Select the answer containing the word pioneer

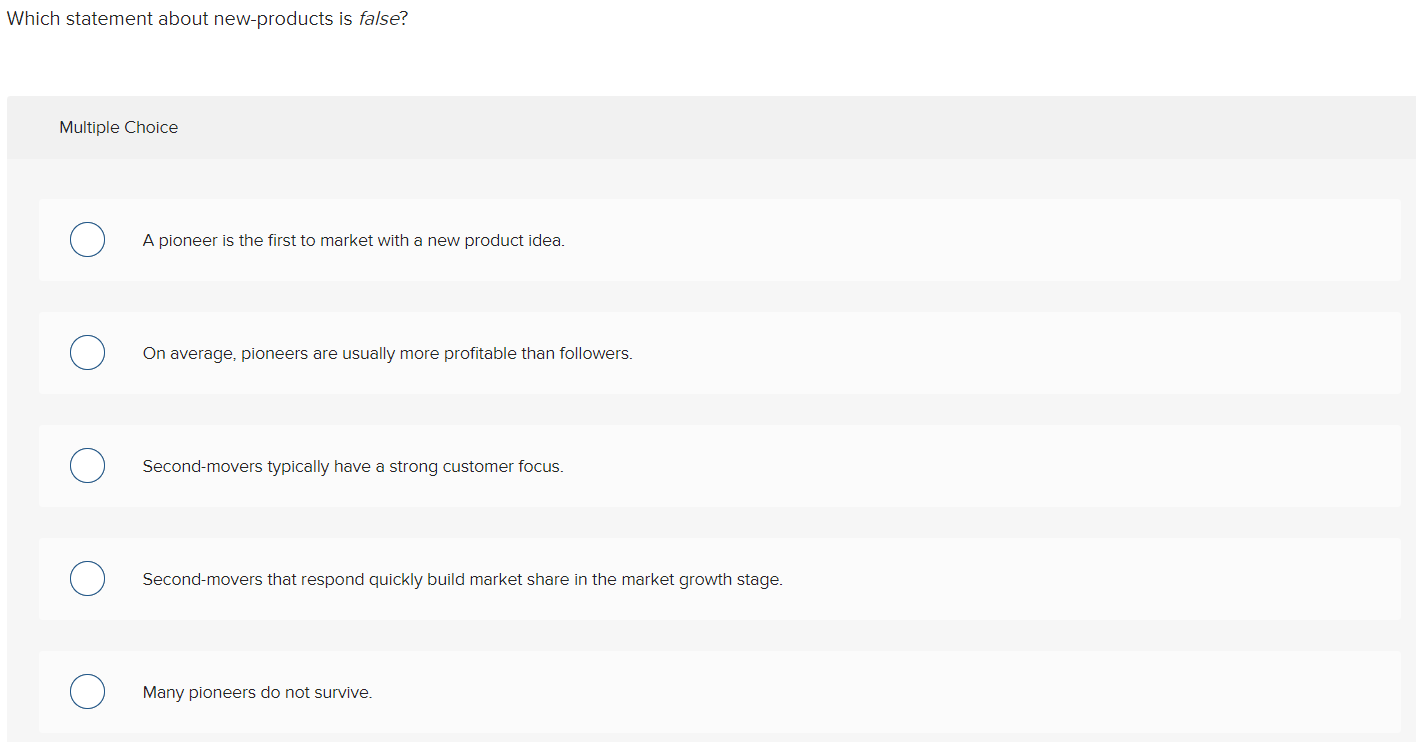coord(353,240)
